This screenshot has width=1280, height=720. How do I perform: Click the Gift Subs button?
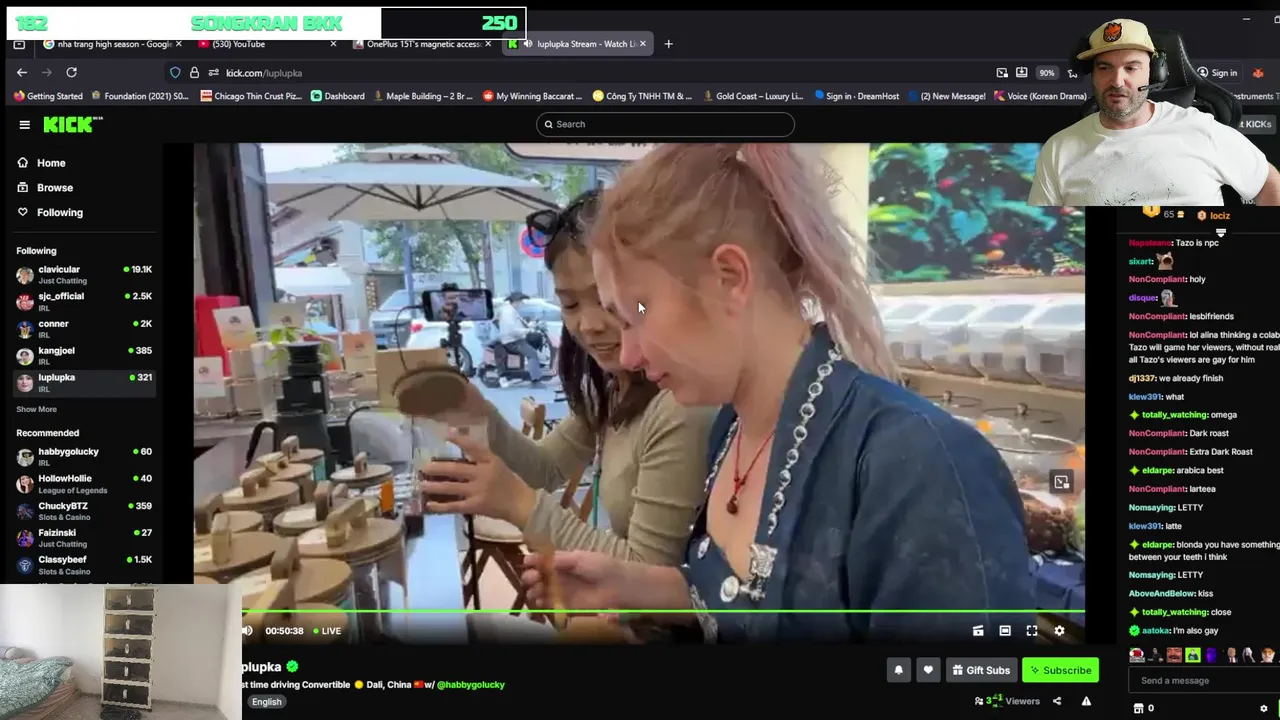981,670
